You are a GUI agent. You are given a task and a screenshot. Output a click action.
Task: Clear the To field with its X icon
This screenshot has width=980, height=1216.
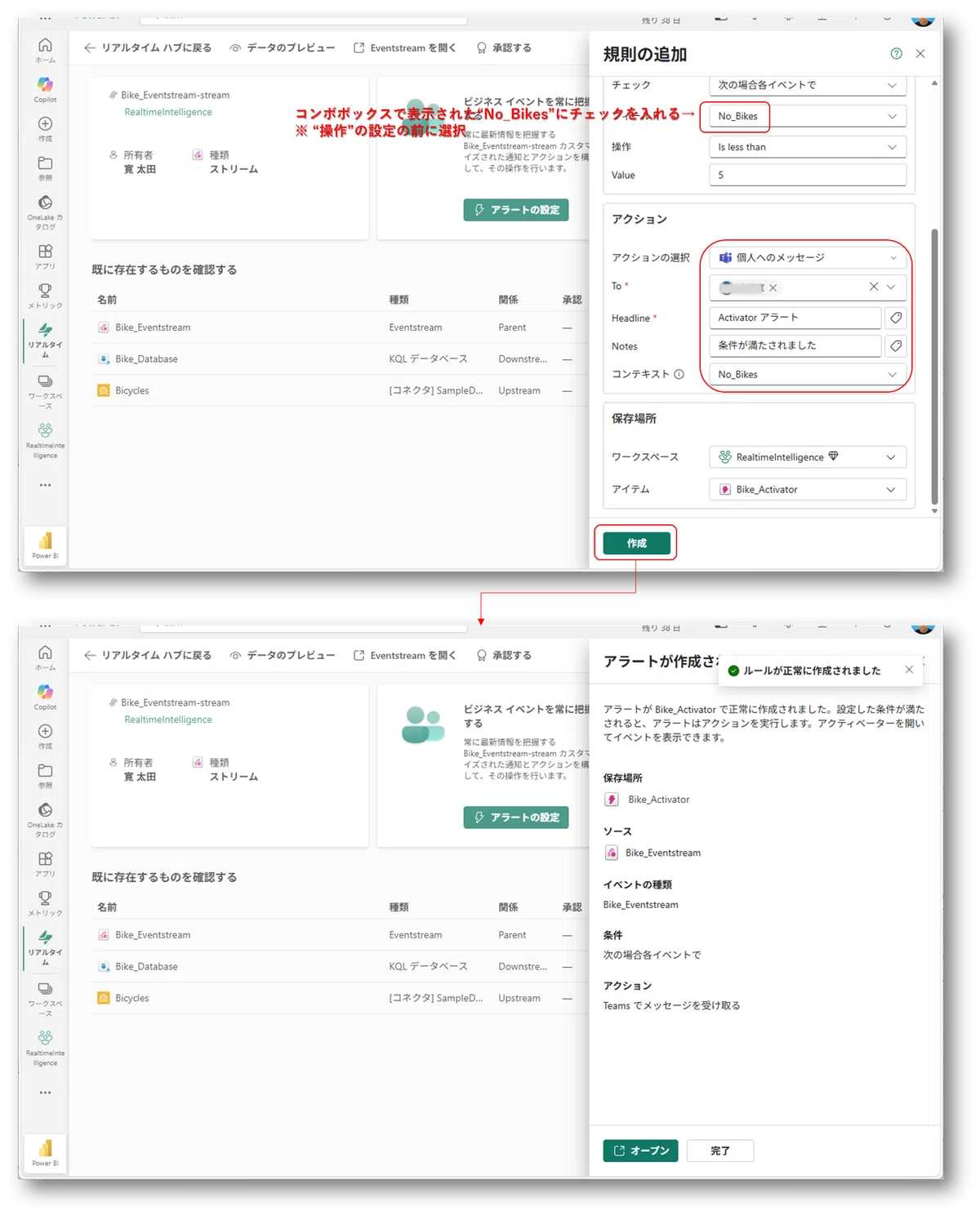(x=873, y=287)
